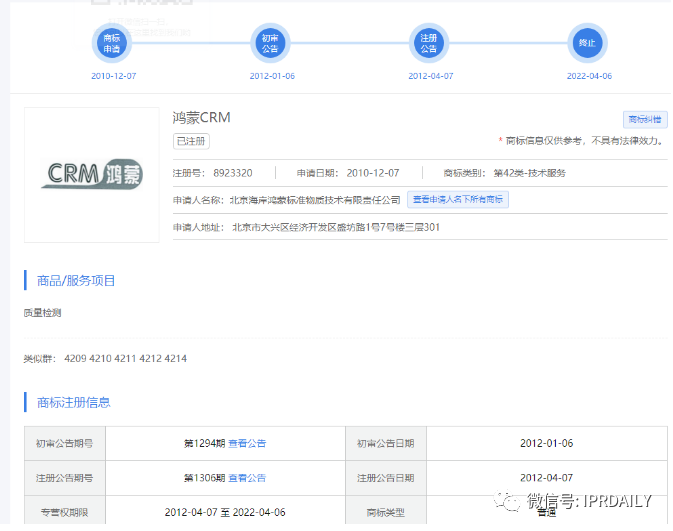Select 2012-04-07 in 注册公告日期 table cell
The height and width of the screenshot is (531, 673).
point(547,478)
